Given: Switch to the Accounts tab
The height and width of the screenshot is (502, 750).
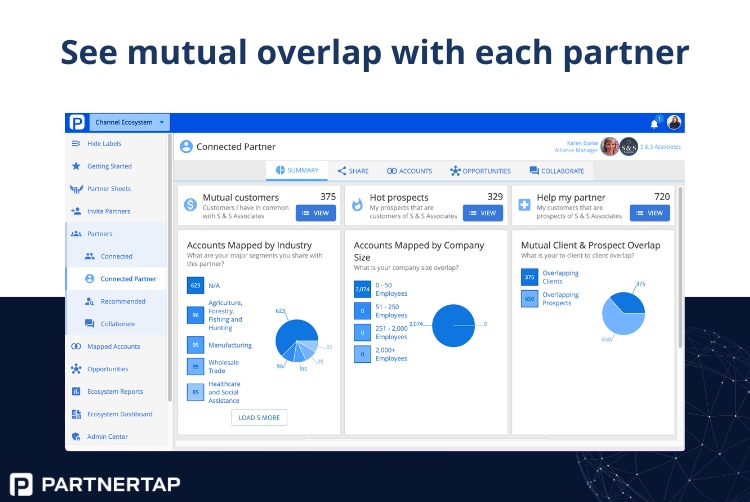Looking at the screenshot, I should point(409,171).
